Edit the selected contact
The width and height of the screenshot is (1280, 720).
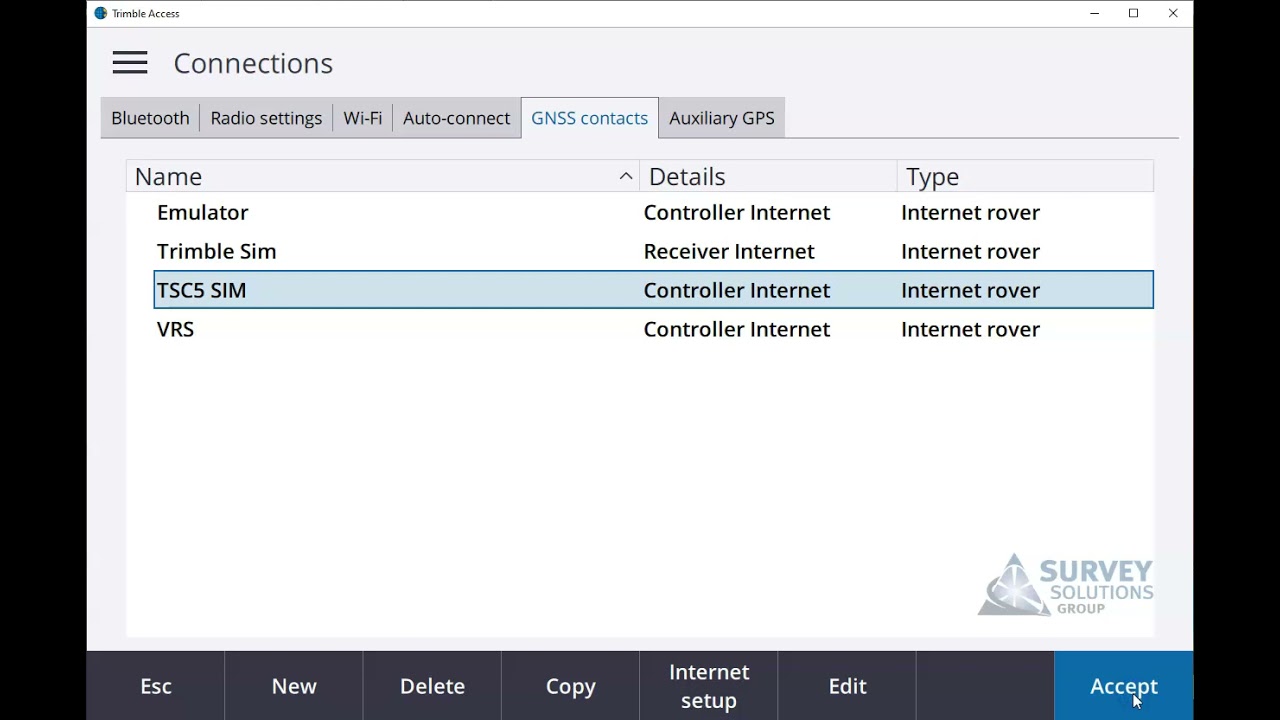point(847,686)
